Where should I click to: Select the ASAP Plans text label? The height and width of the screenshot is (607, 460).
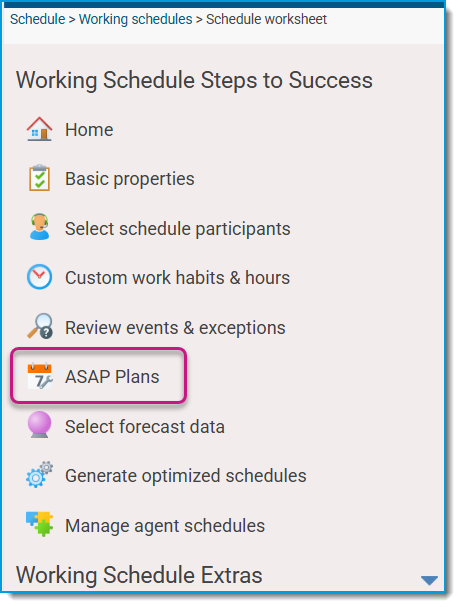[112, 377]
